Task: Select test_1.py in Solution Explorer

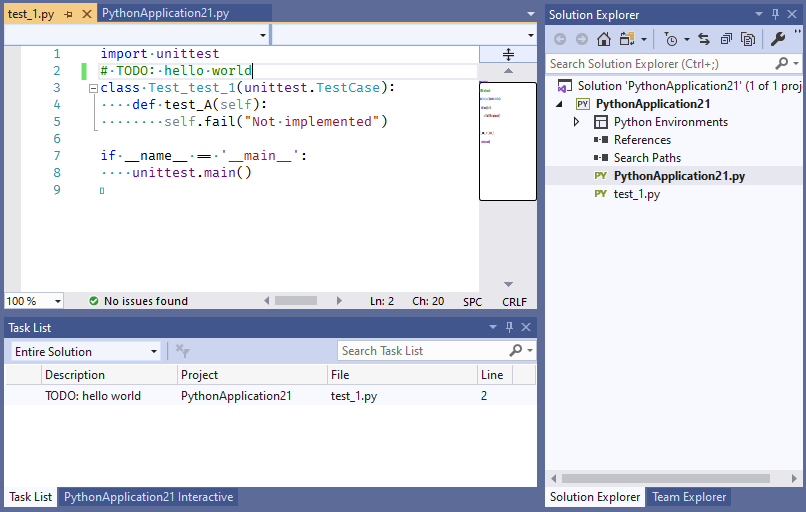Action: 636,194
